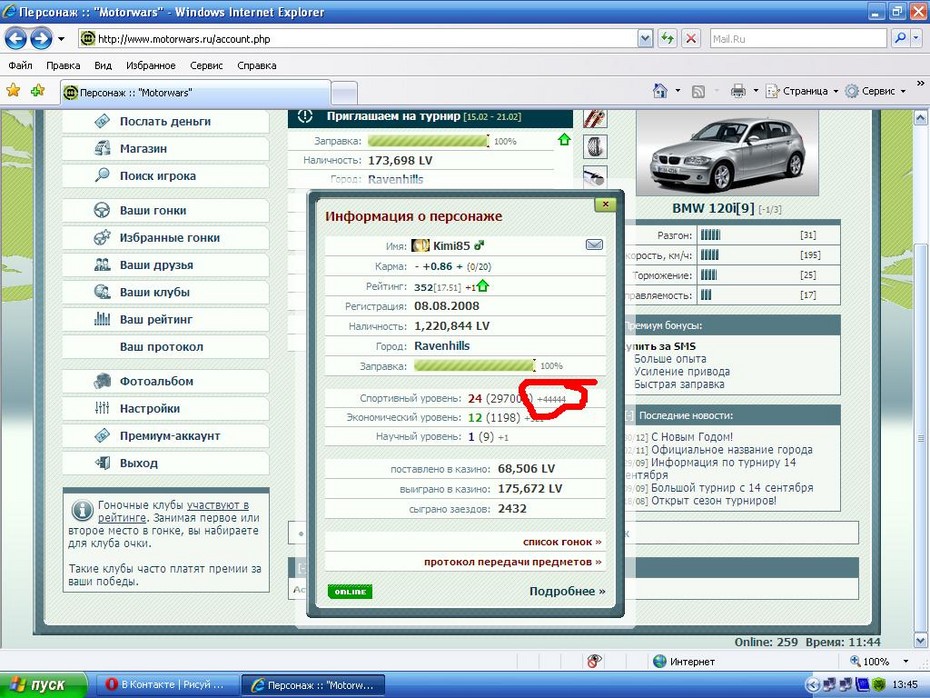The height and width of the screenshot is (698, 930).
Task: Open Ваш протокол sidebar item
Action: [x=165, y=346]
